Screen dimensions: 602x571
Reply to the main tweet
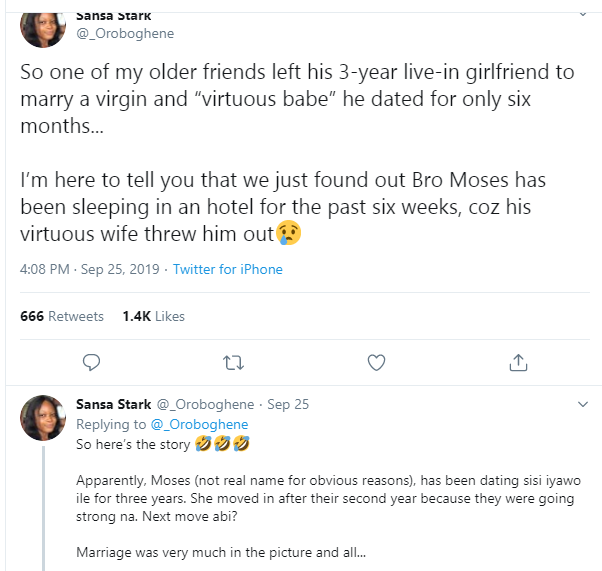click(90, 361)
